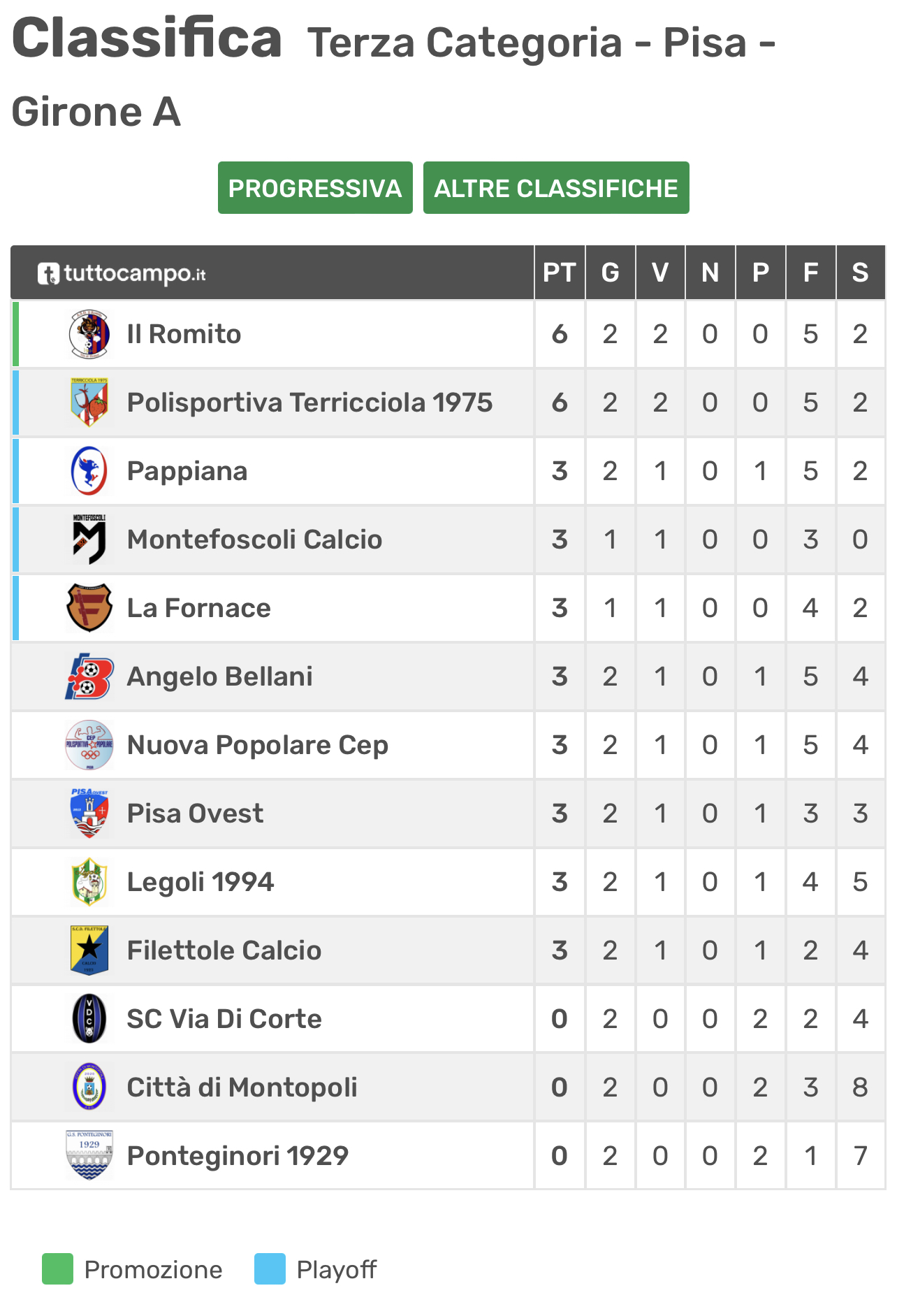Click the Nuova Popolare Cep crest
The width and height of the screenshot is (897, 1316).
pyautogui.click(x=89, y=745)
